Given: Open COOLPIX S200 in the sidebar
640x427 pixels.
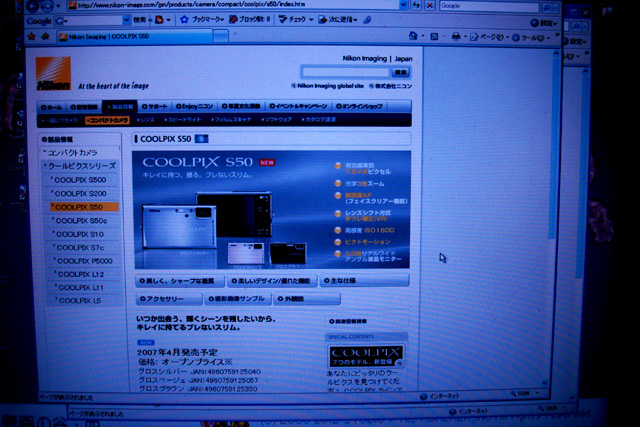Looking at the screenshot, I should click(81, 193).
